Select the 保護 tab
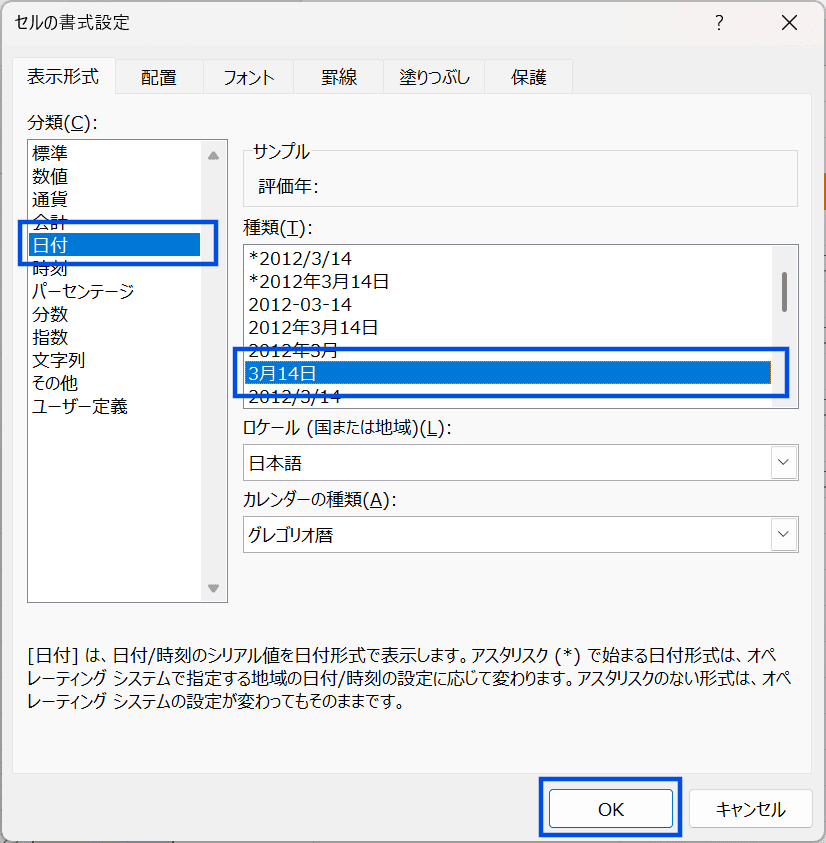Image resolution: width=826 pixels, height=843 pixels. [529, 78]
